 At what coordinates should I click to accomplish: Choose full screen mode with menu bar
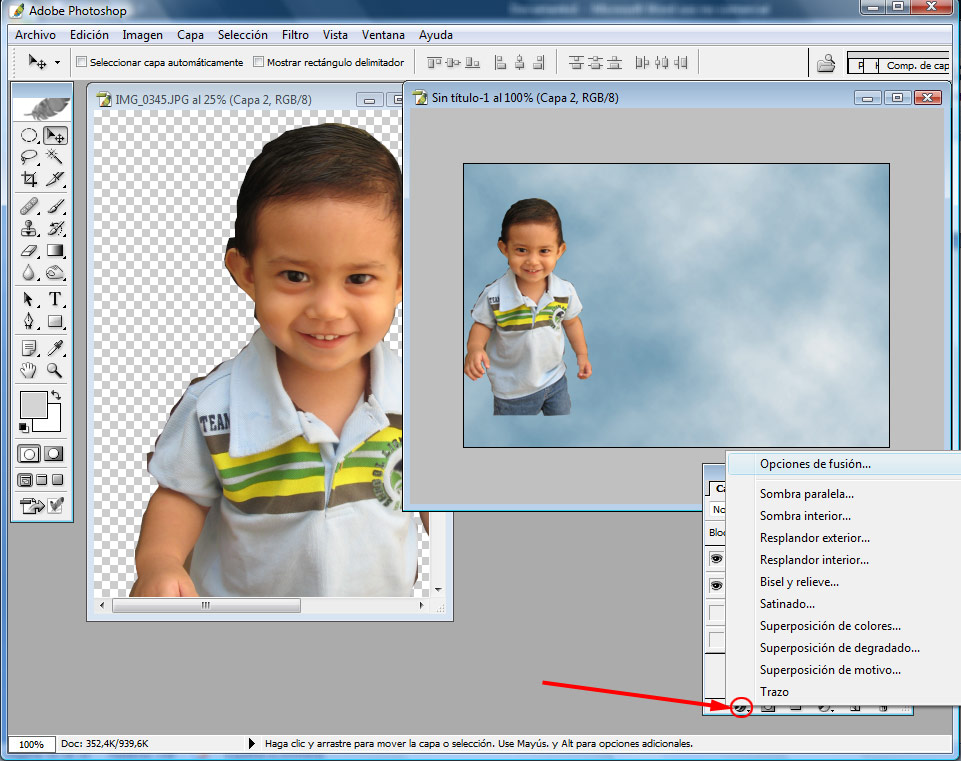click(x=42, y=480)
